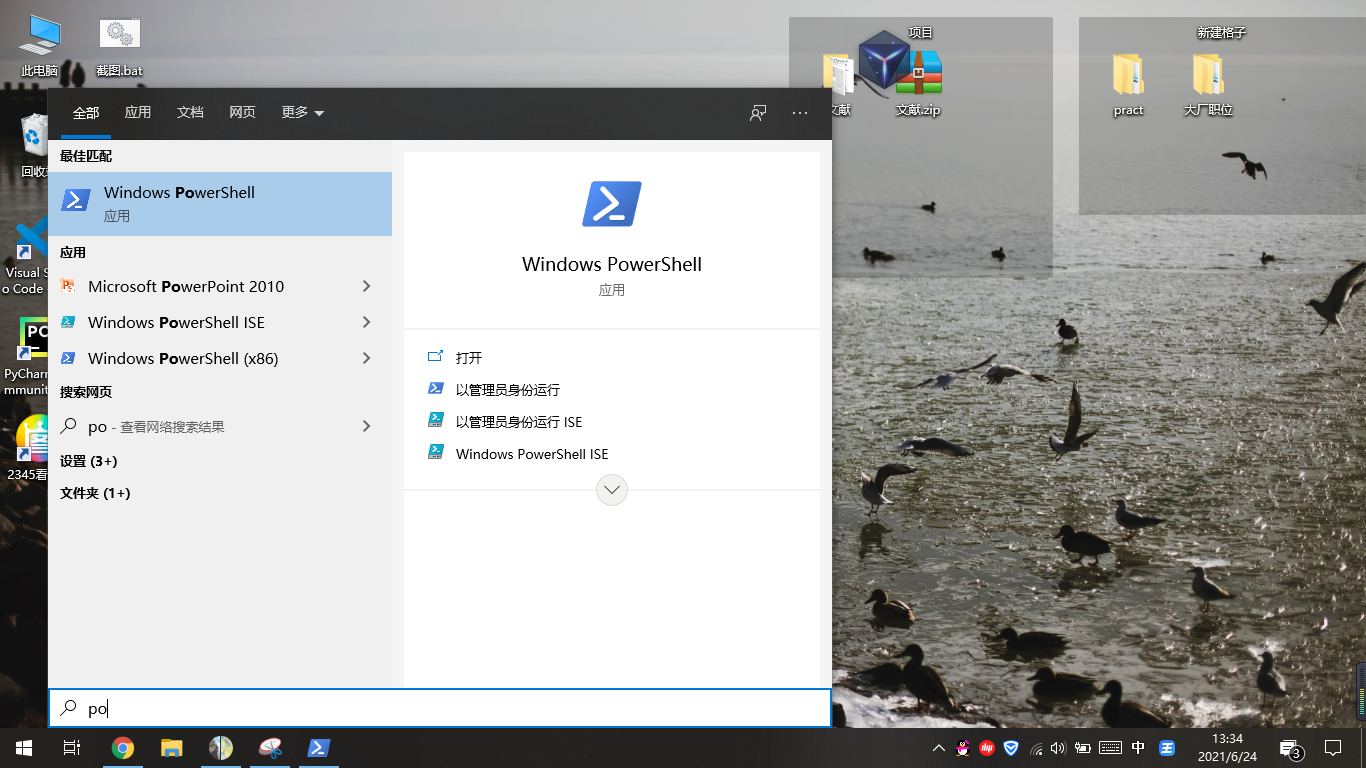The width and height of the screenshot is (1366, 768).
Task: Open Task View from the taskbar
Action: point(72,748)
